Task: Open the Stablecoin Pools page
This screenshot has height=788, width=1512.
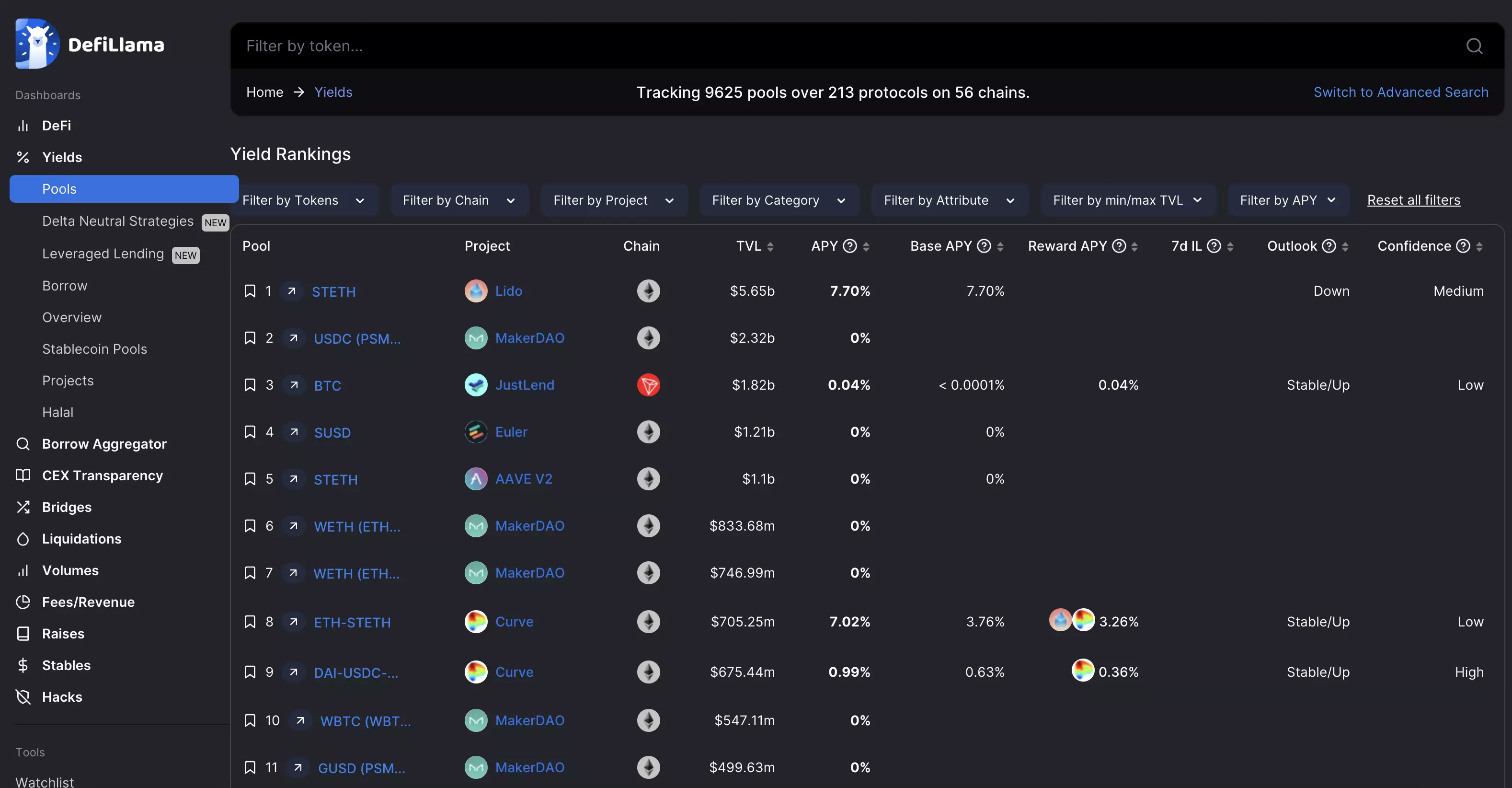Action: (94, 349)
